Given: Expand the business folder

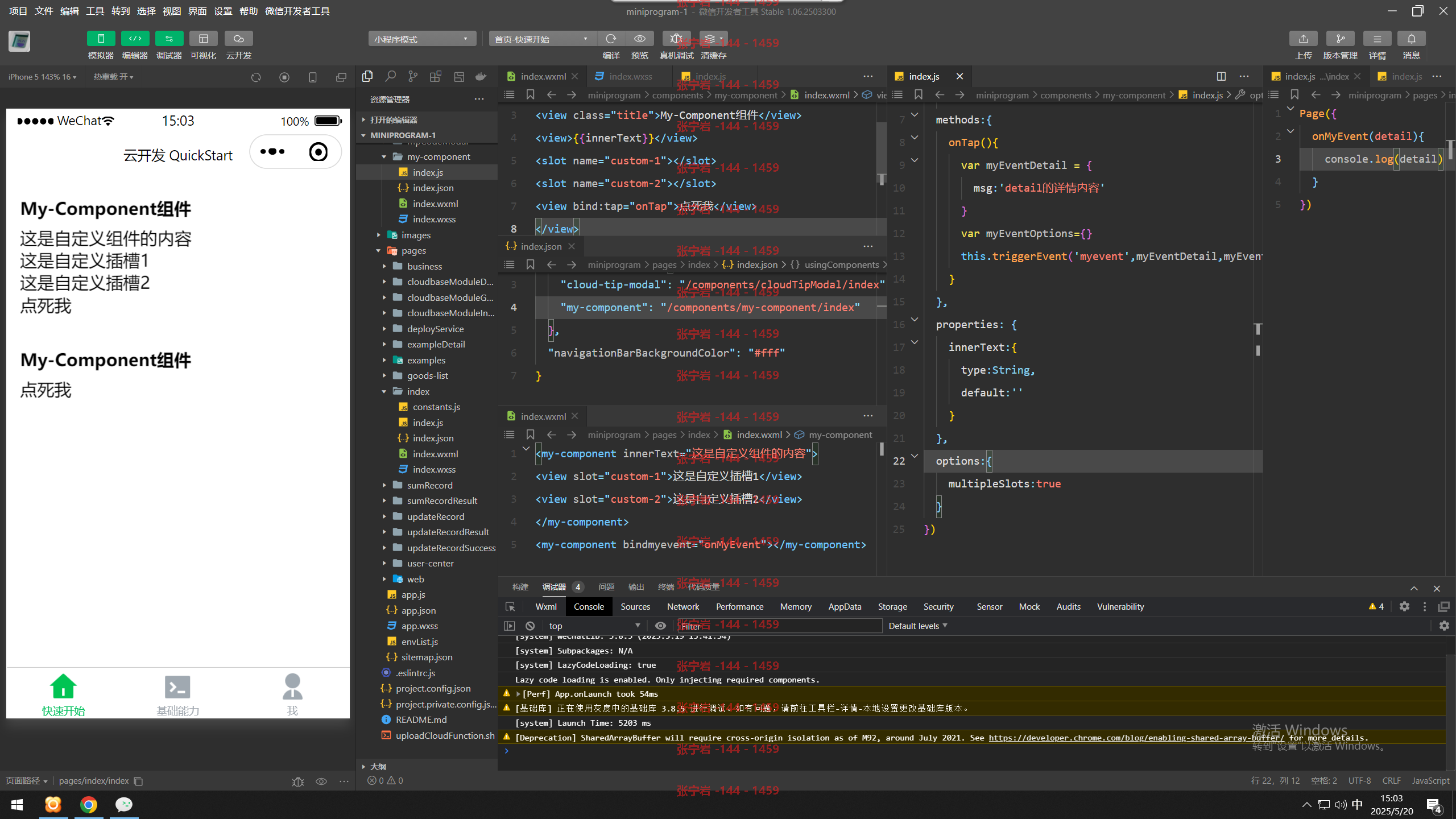Looking at the screenshot, I should (424, 266).
